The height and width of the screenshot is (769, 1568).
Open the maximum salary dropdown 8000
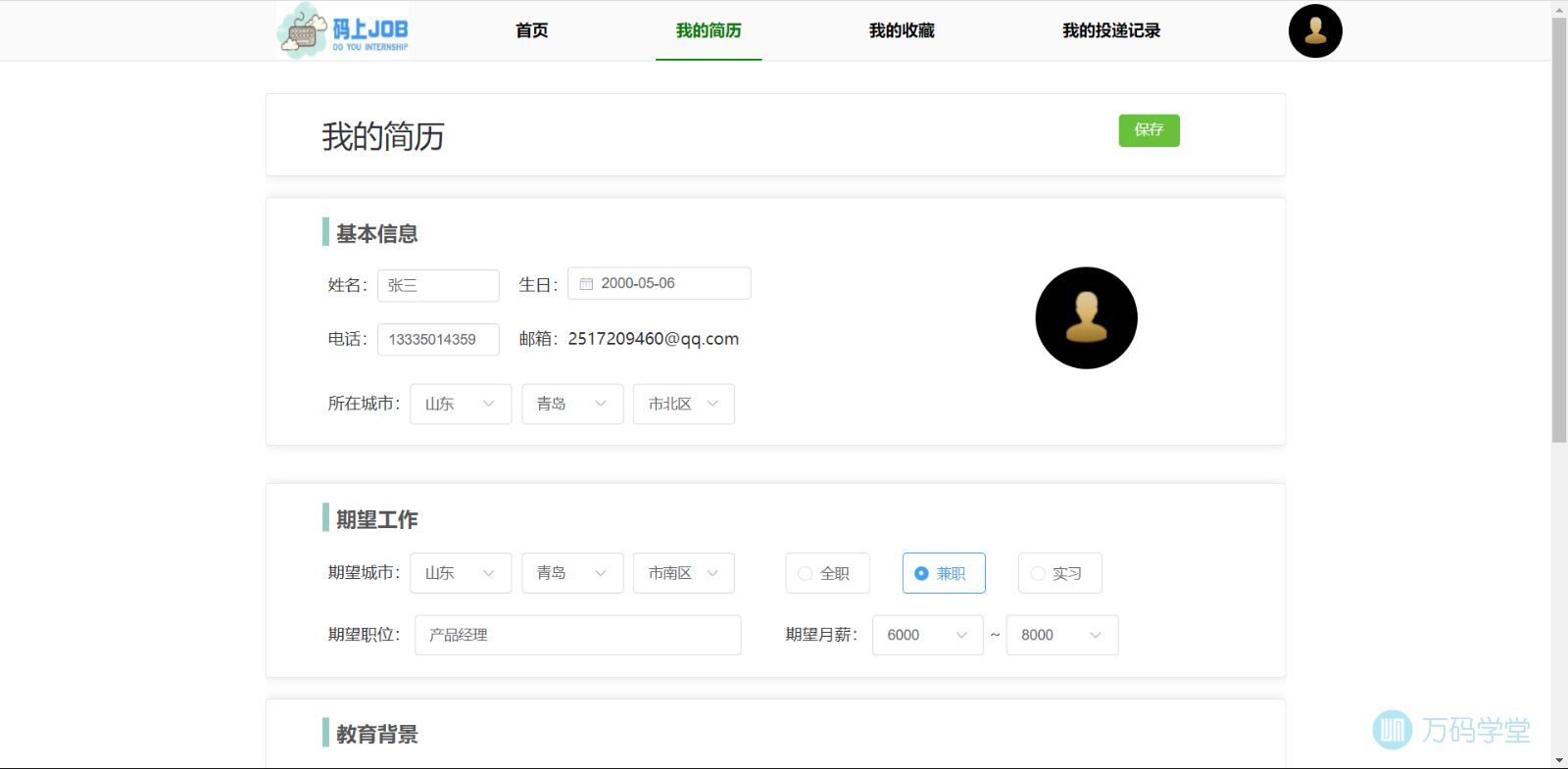coord(1062,635)
